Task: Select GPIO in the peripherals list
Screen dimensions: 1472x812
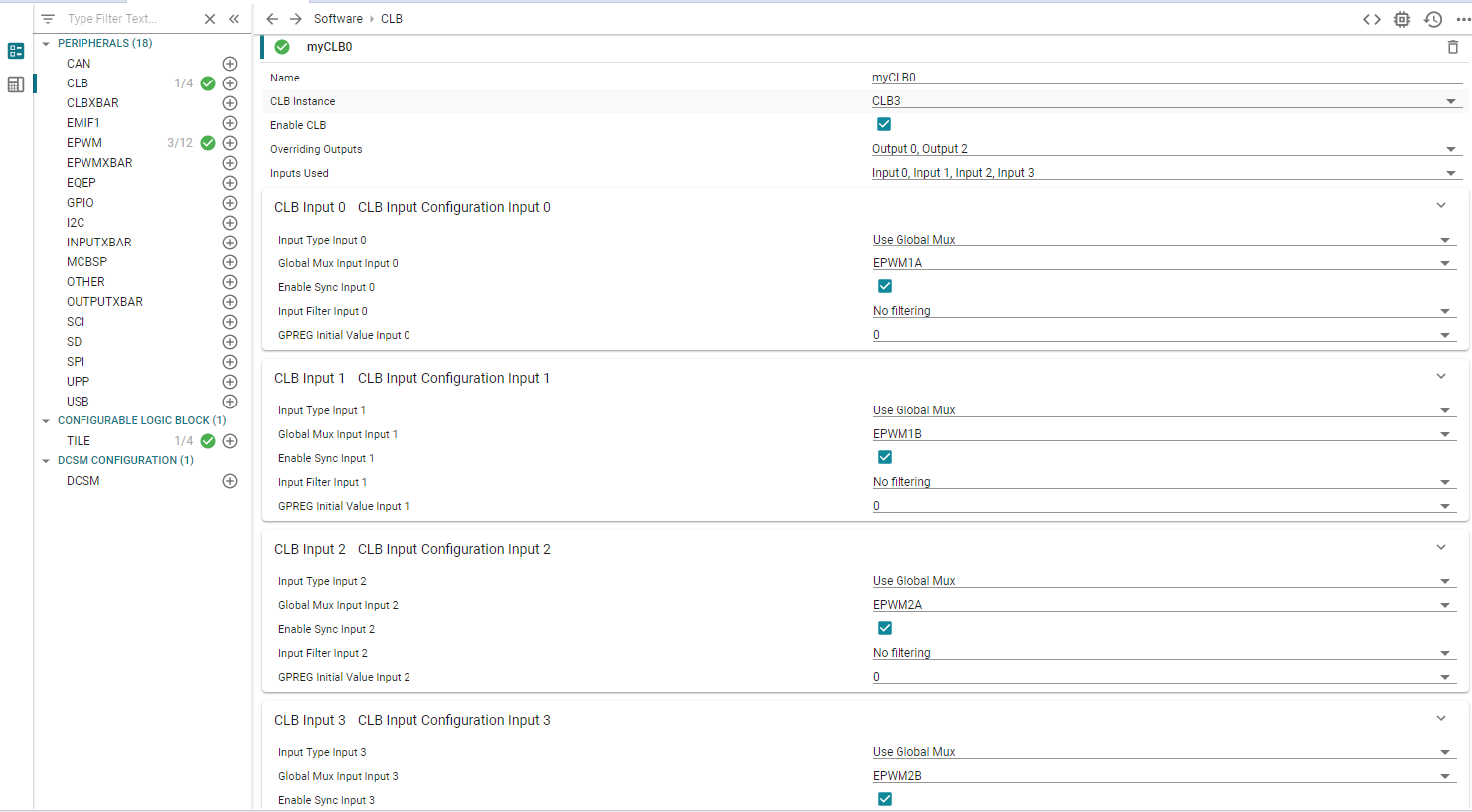Action: pyautogui.click(x=81, y=203)
